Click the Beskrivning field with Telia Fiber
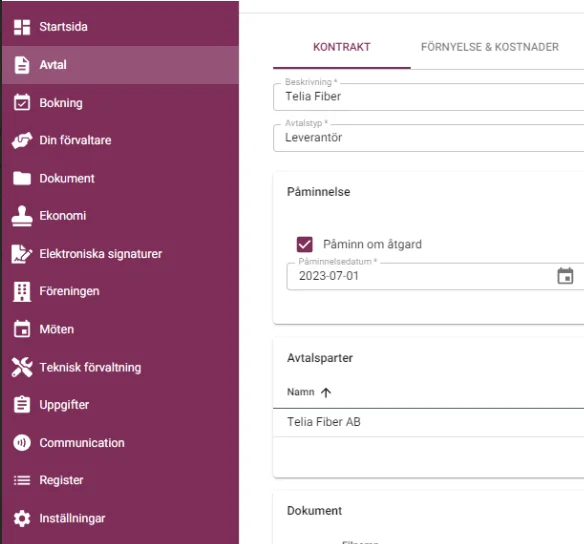This screenshot has width=584, height=544. click(428, 97)
